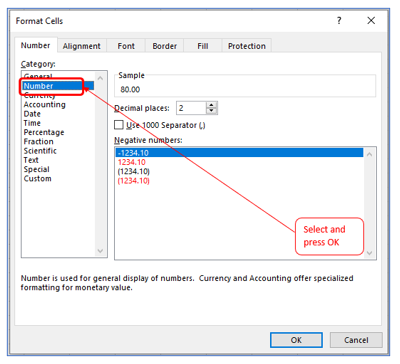
Task: Click the Help question mark icon
Action: point(339,21)
